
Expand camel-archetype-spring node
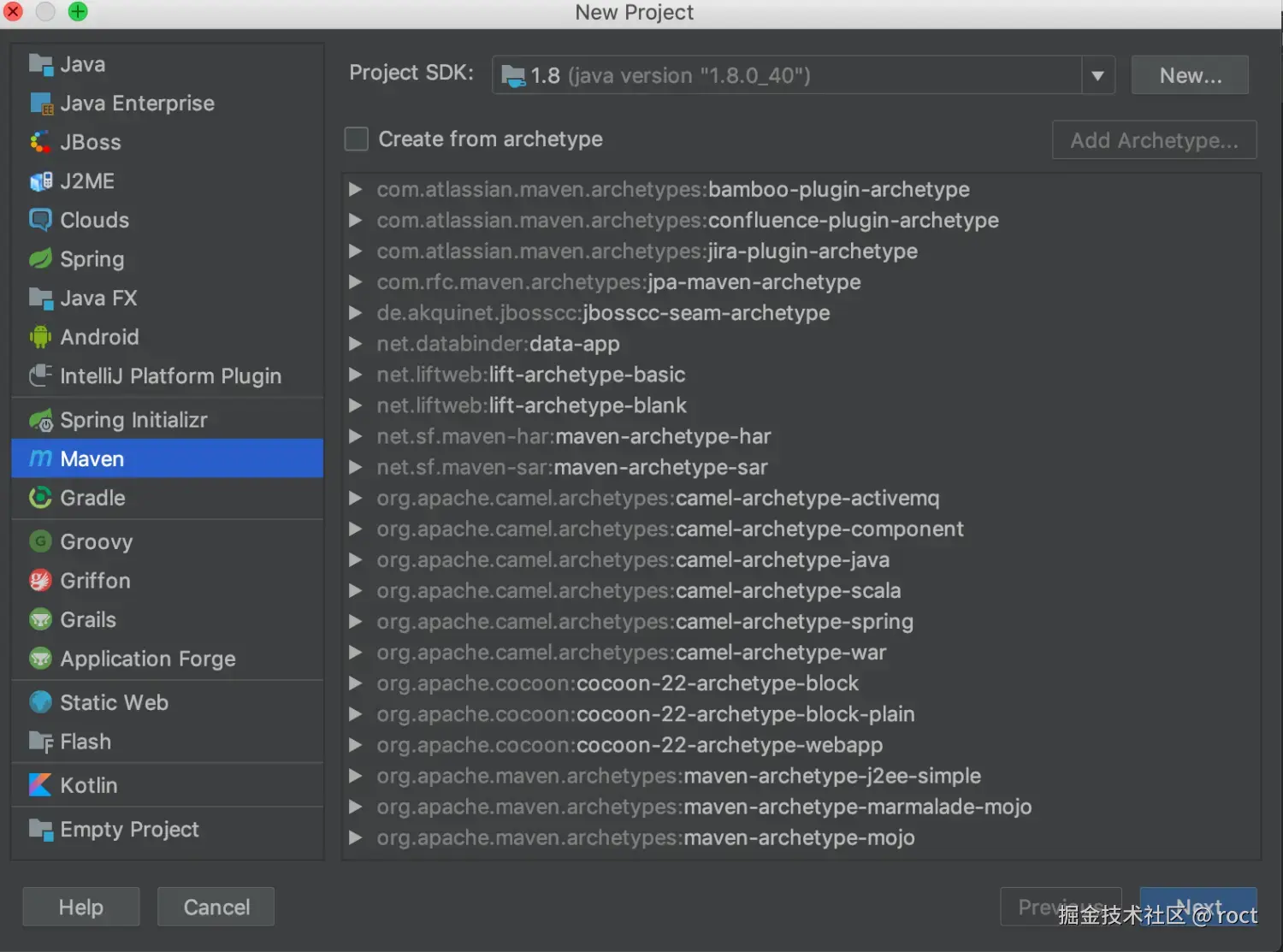355,621
